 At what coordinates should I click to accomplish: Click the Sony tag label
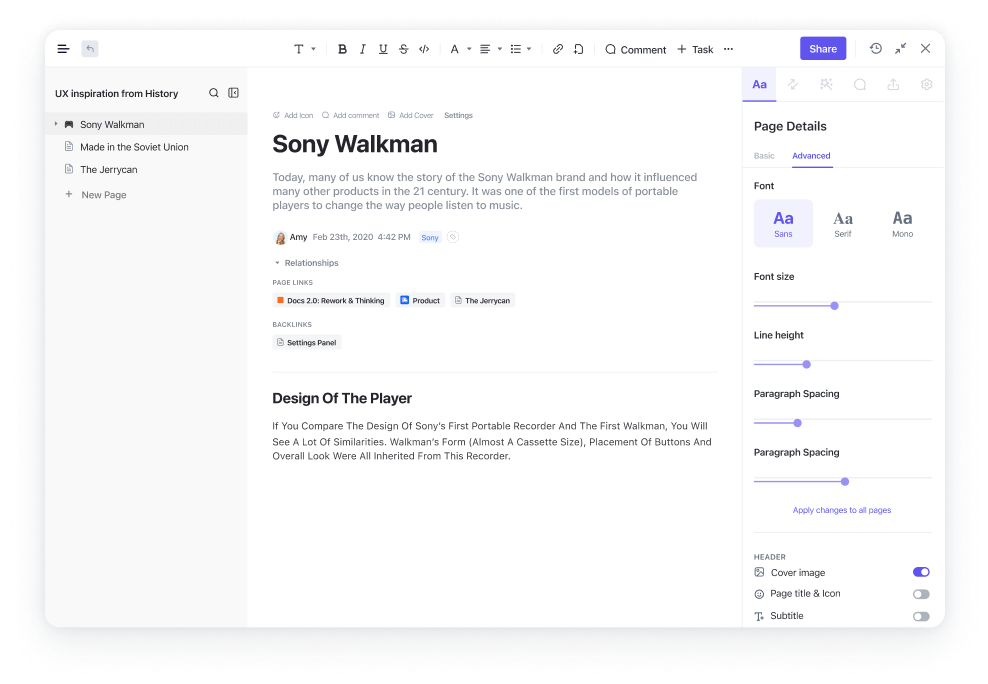click(x=430, y=237)
